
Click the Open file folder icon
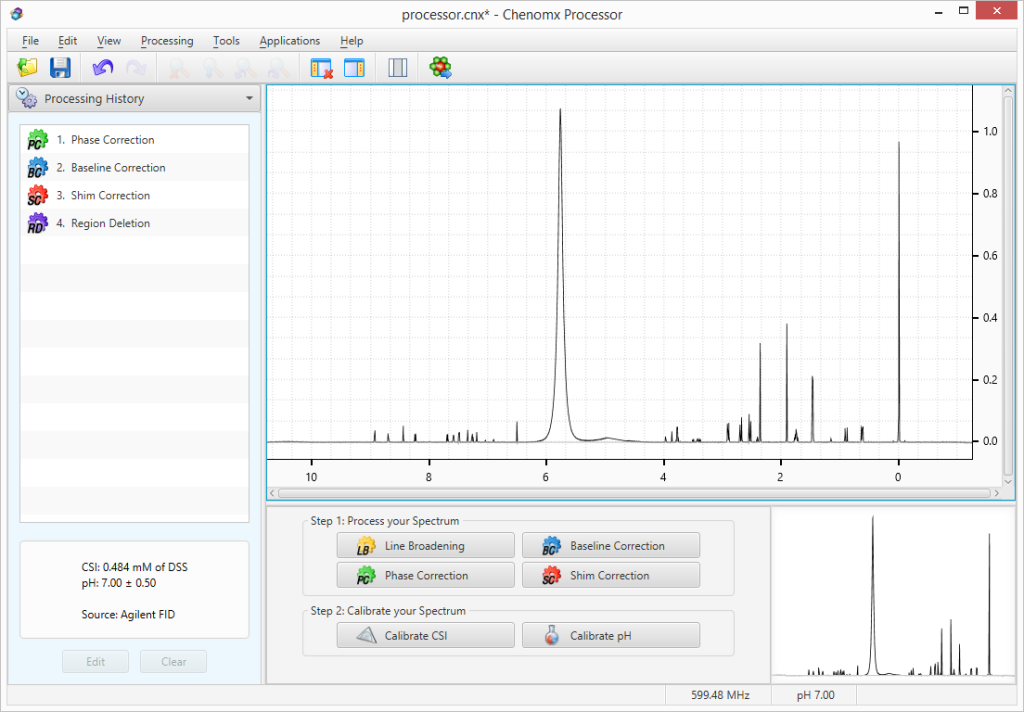27,68
